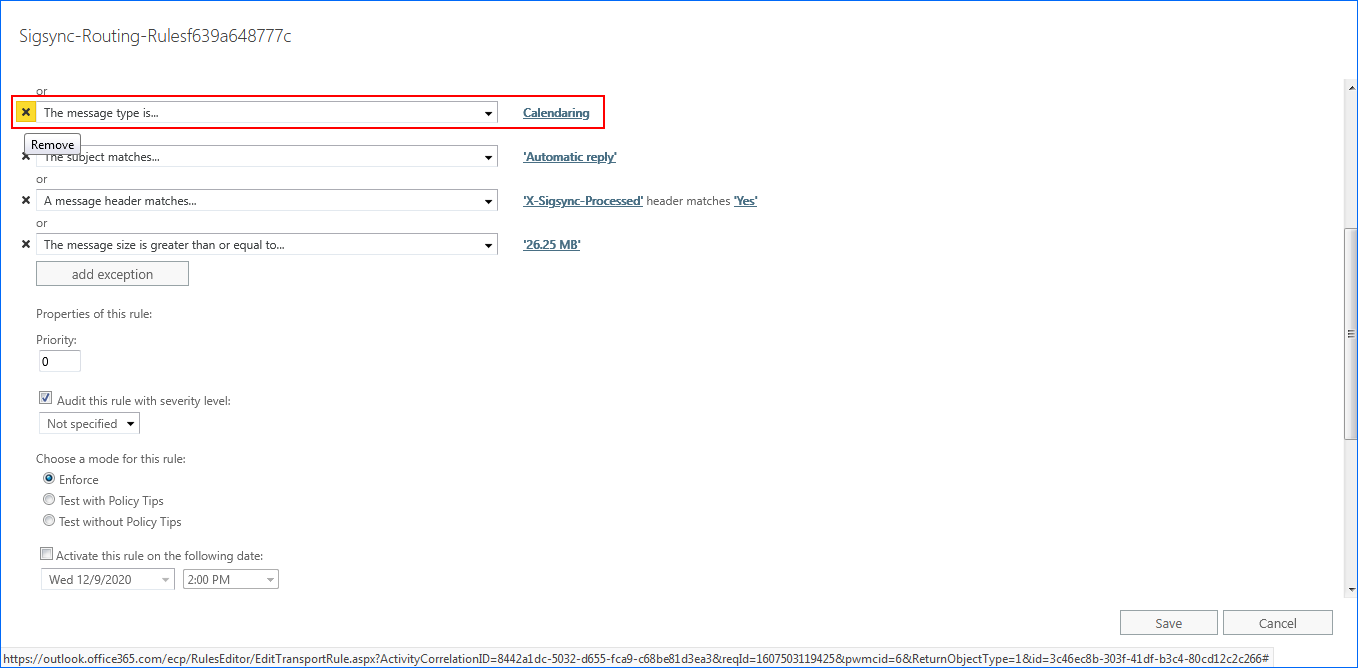Open the Calendaring message type link
1358x668 pixels.
point(556,113)
